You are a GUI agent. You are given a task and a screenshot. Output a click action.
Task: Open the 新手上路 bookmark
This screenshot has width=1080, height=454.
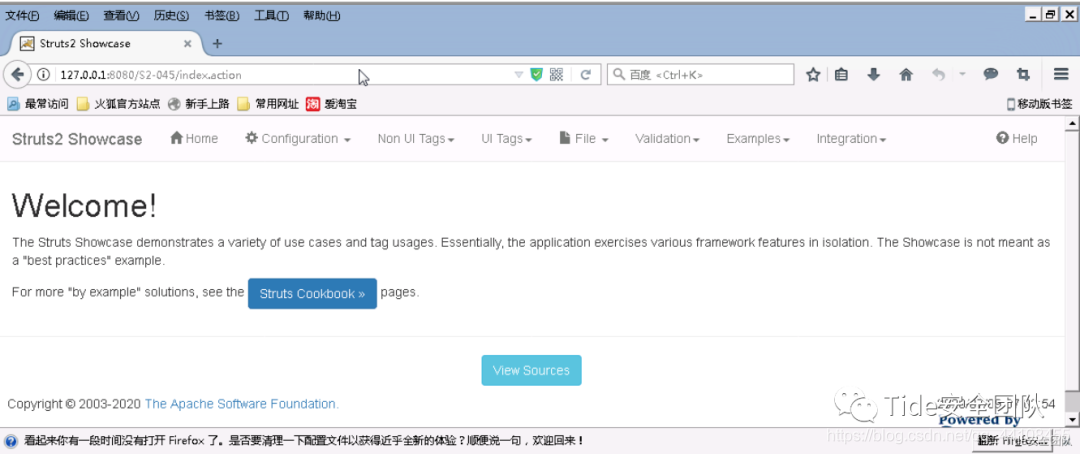(x=198, y=105)
